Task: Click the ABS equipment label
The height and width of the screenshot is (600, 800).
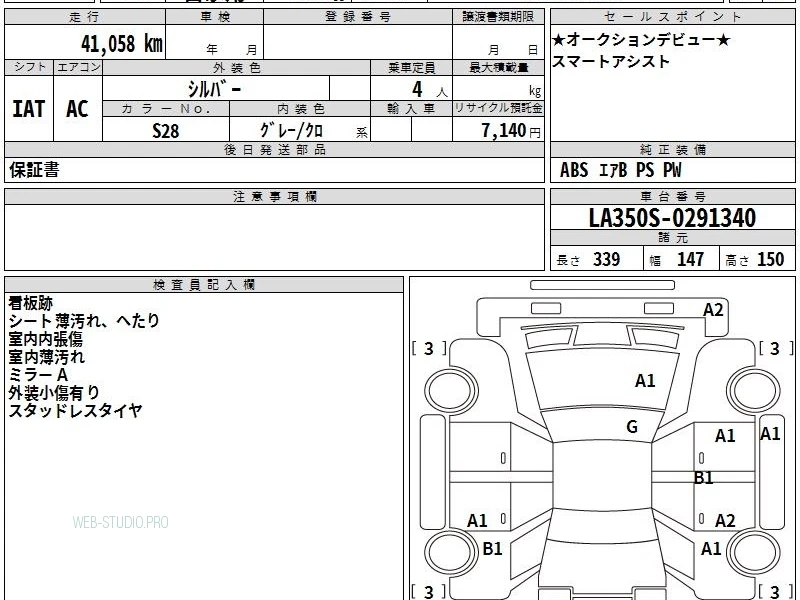Action: tap(574, 170)
